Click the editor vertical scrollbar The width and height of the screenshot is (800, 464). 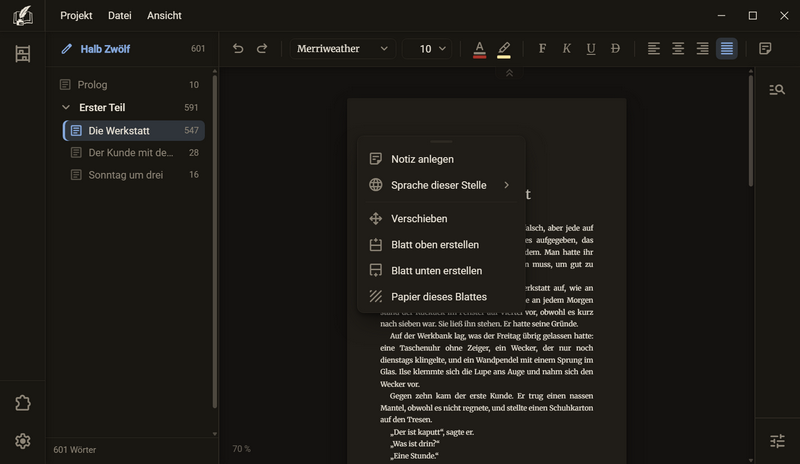pyautogui.click(x=751, y=132)
